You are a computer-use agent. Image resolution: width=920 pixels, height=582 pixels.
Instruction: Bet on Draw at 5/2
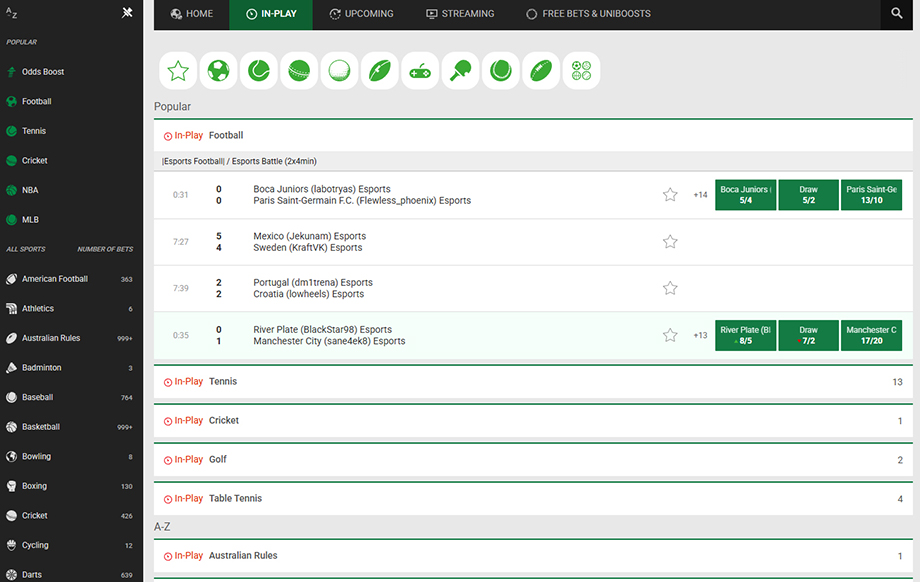click(809, 195)
